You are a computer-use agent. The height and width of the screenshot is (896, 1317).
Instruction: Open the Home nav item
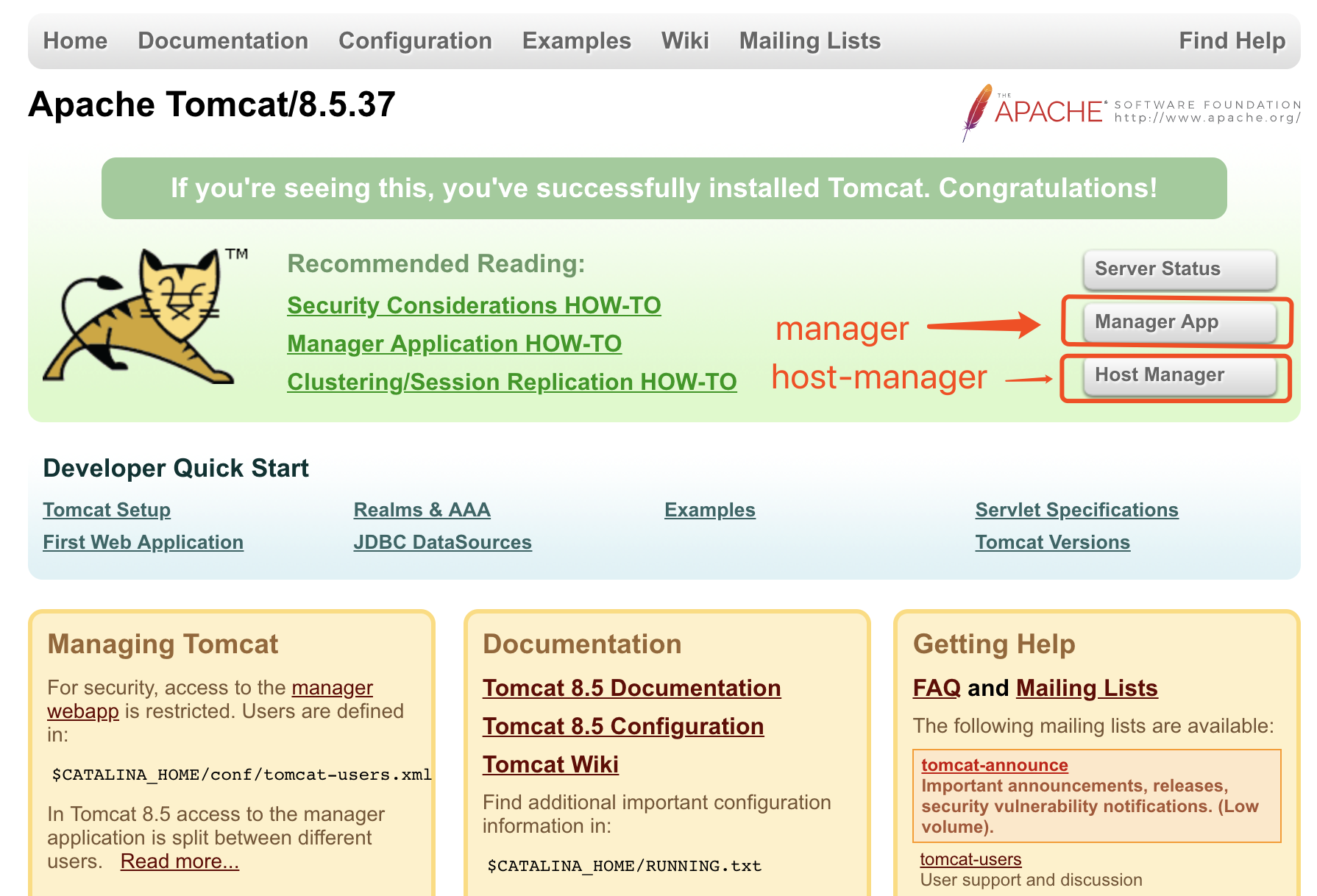pyautogui.click(x=75, y=40)
